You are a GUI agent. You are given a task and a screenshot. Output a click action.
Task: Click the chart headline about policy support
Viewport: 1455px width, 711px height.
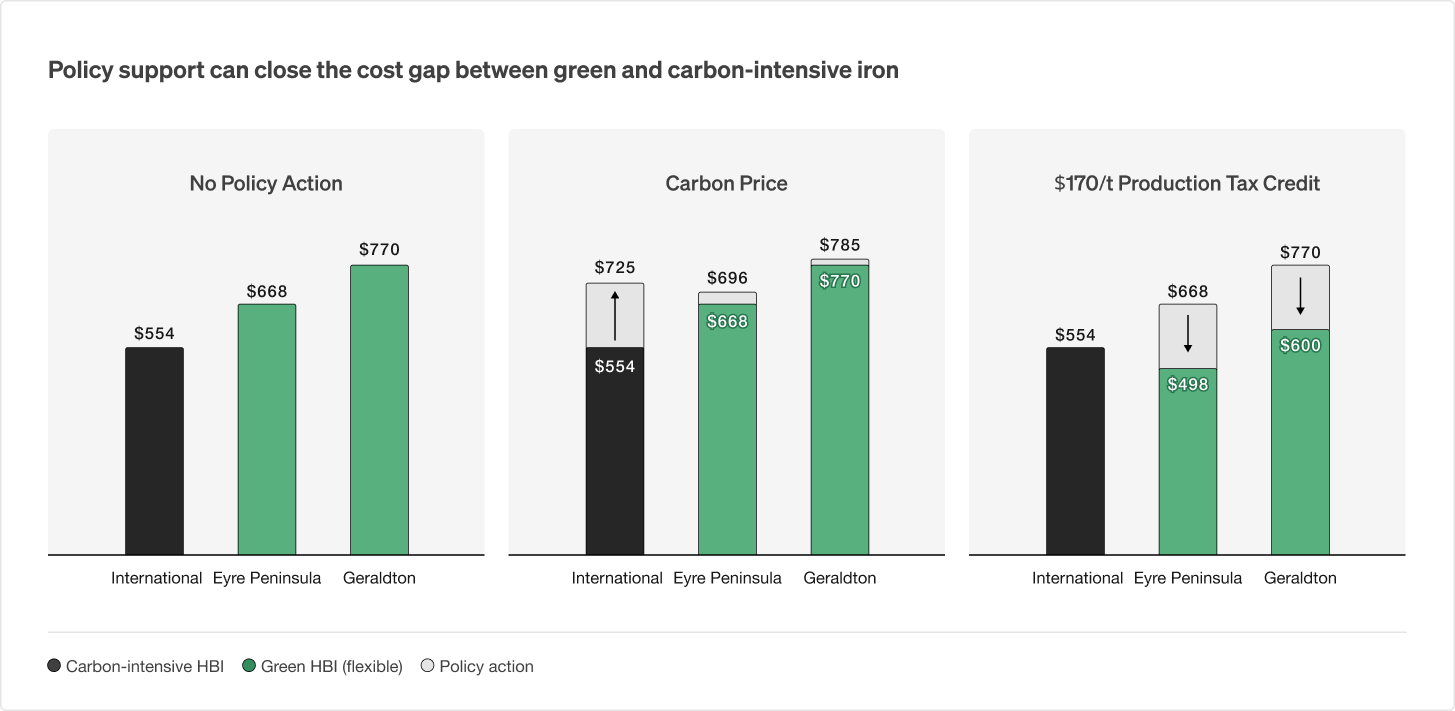(473, 71)
